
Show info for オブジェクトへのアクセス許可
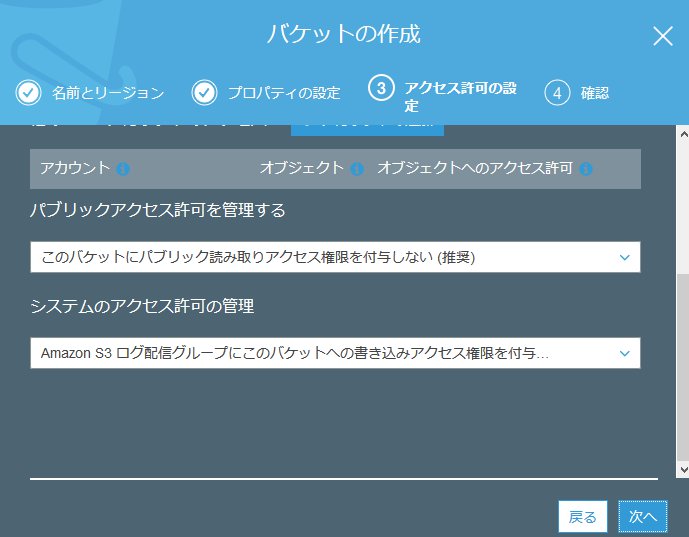[586, 169]
